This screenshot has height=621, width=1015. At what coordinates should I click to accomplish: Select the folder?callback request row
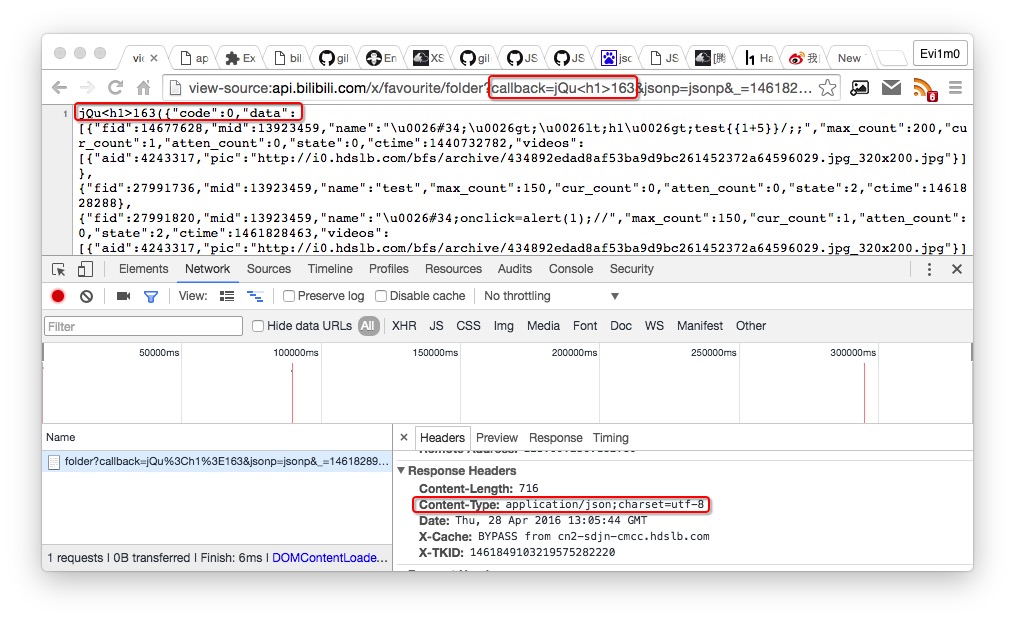point(218,461)
